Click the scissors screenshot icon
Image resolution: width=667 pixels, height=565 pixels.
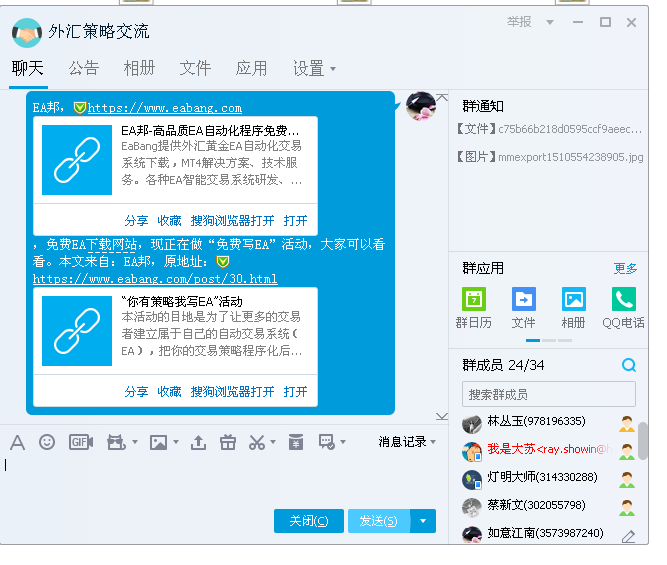click(257, 442)
